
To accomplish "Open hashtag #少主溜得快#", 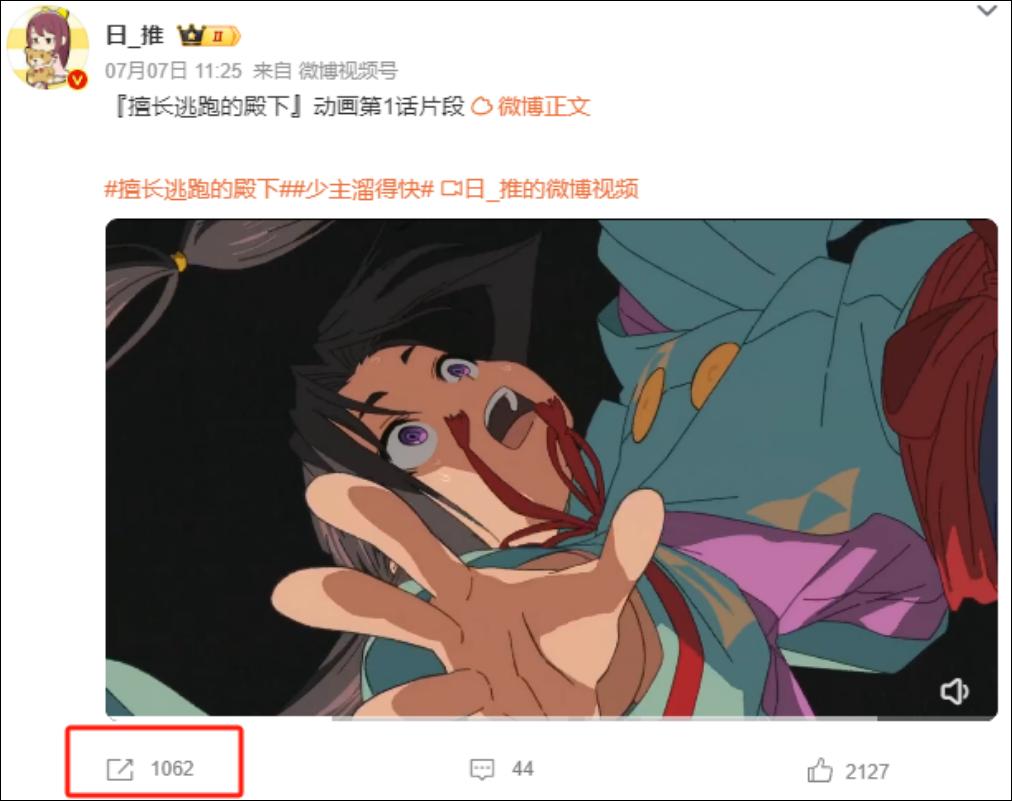I will coord(357,189).
